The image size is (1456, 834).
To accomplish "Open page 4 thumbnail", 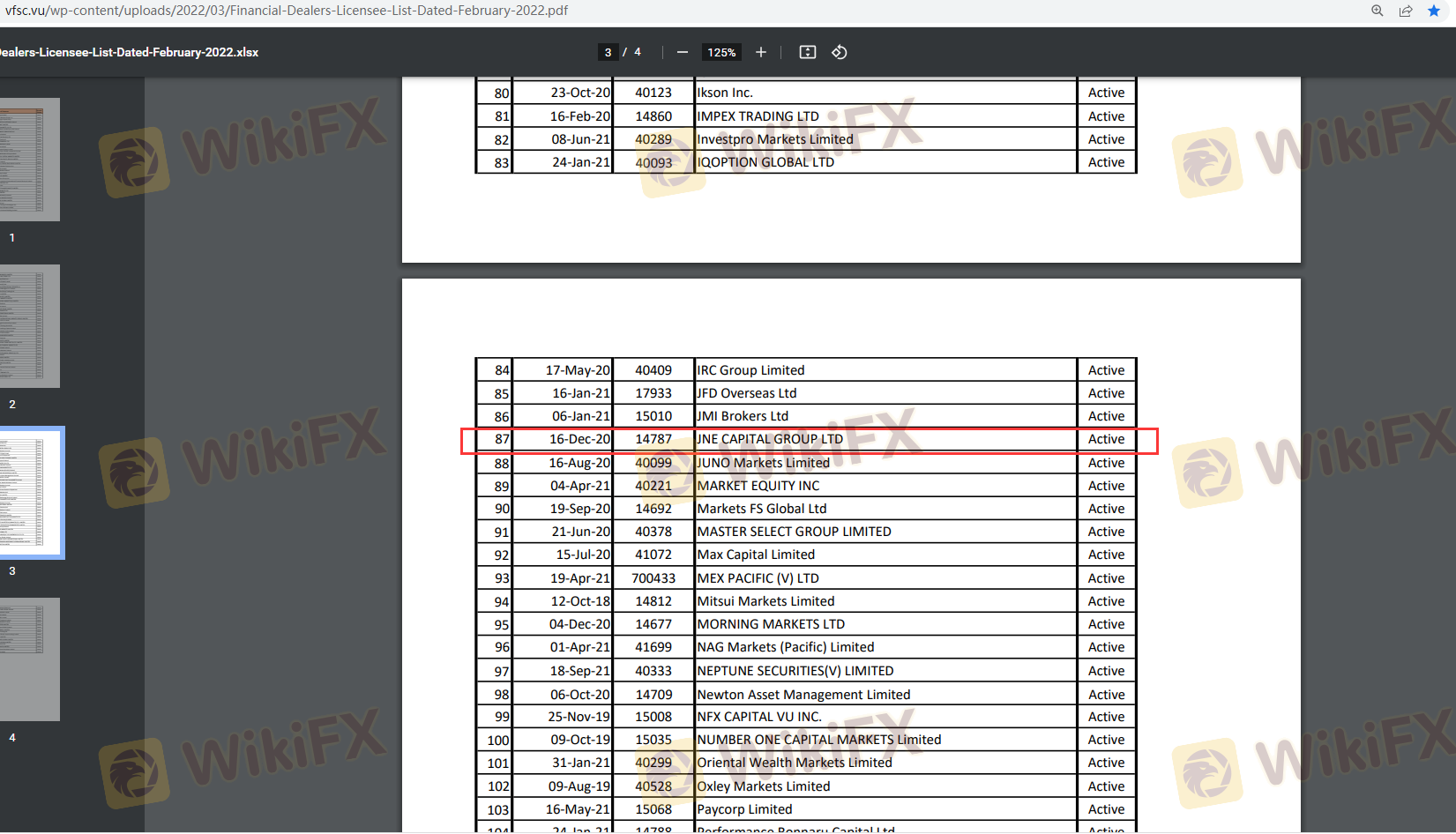I will (28, 659).
